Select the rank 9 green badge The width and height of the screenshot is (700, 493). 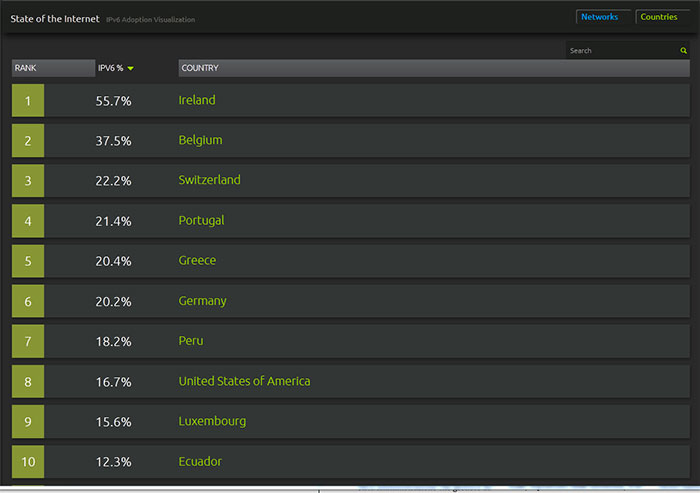coord(28,422)
